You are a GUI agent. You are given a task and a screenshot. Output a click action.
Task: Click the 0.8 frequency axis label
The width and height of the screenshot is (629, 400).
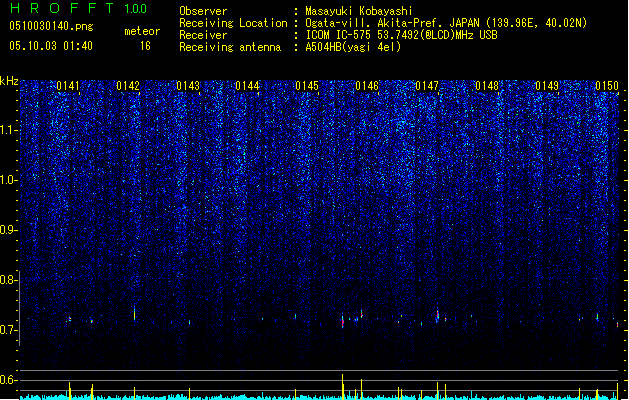(9, 280)
